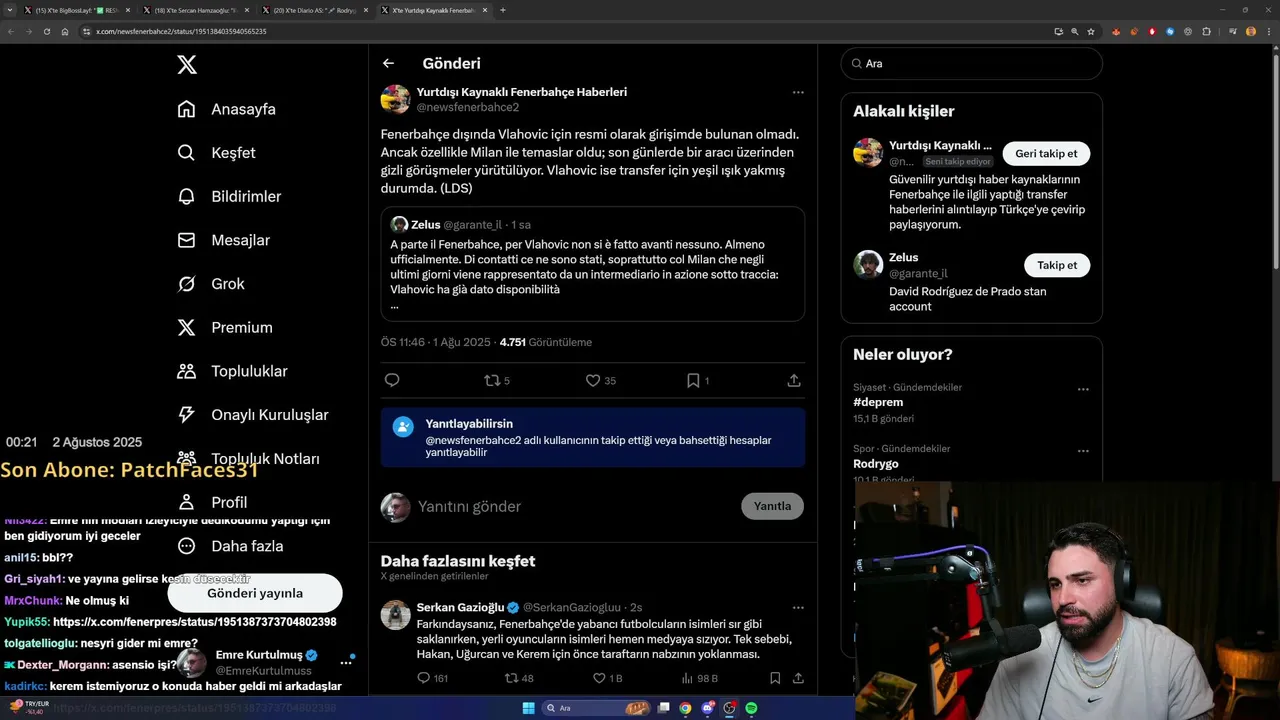
Task: Click the Grok icon in sidebar
Action: point(186,284)
